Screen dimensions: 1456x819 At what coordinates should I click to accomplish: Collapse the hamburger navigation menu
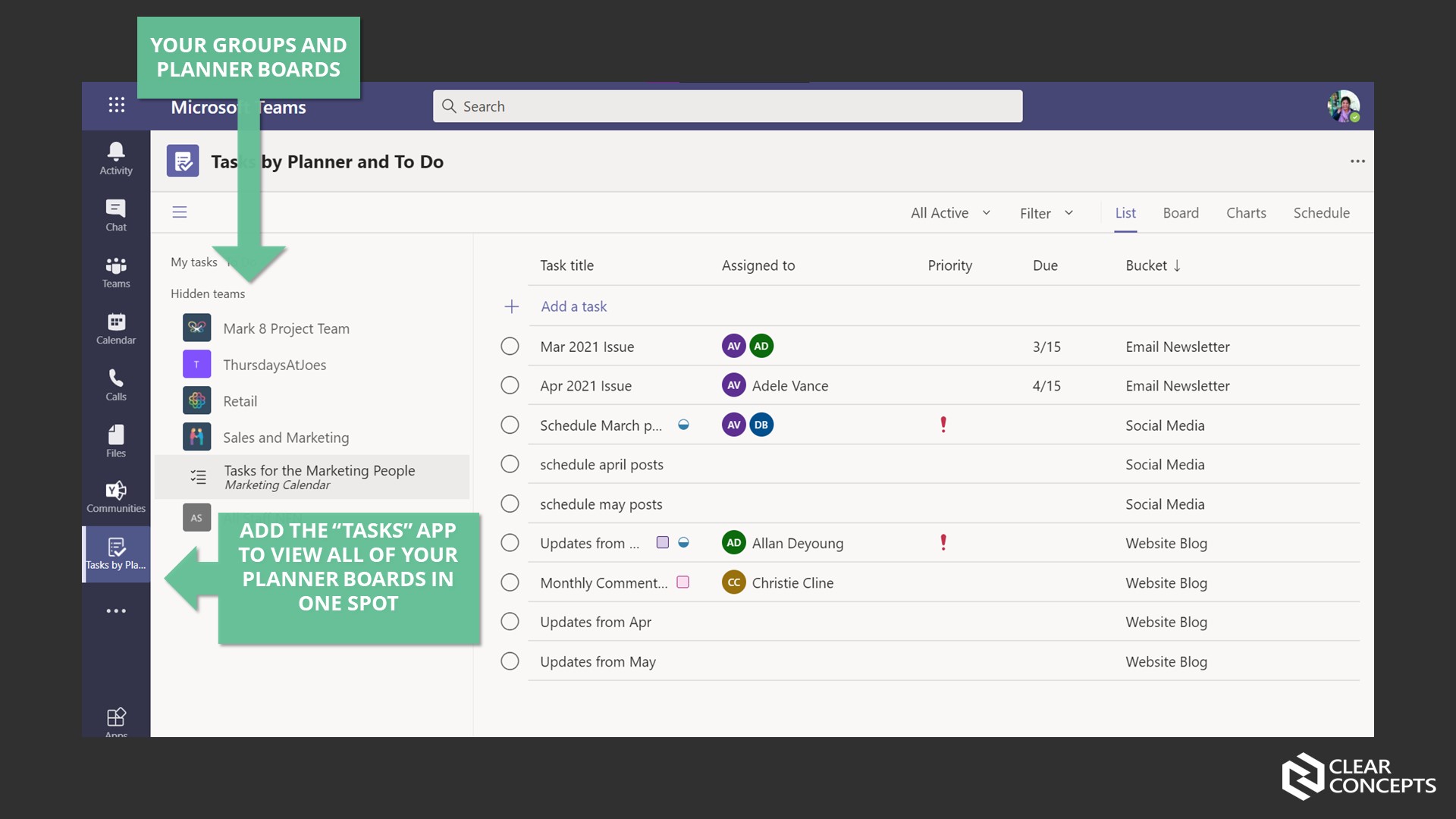pyautogui.click(x=180, y=212)
